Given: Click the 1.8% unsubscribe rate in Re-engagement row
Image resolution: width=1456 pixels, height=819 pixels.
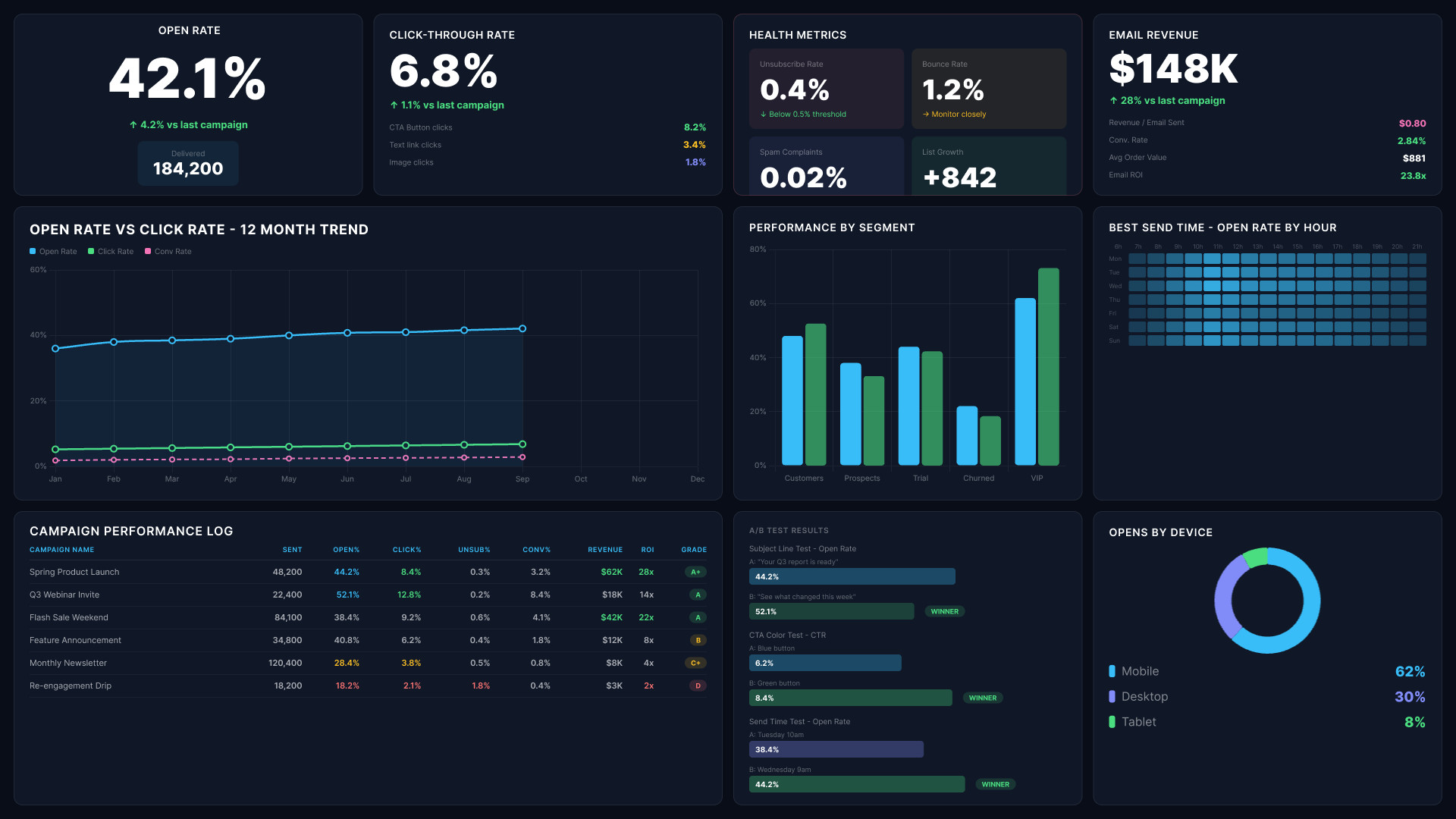Looking at the screenshot, I should (481, 686).
